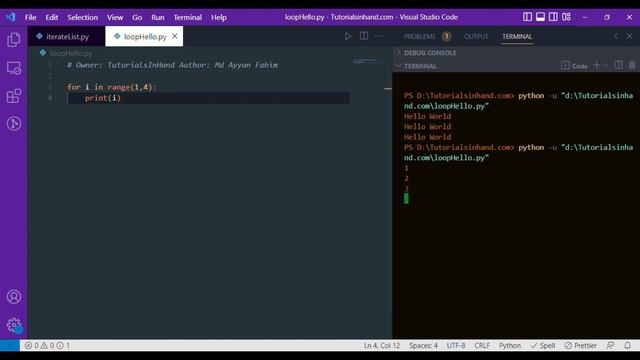Click the terminal output line '2'
The height and width of the screenshot is (360, 640).
coord(406,178)
